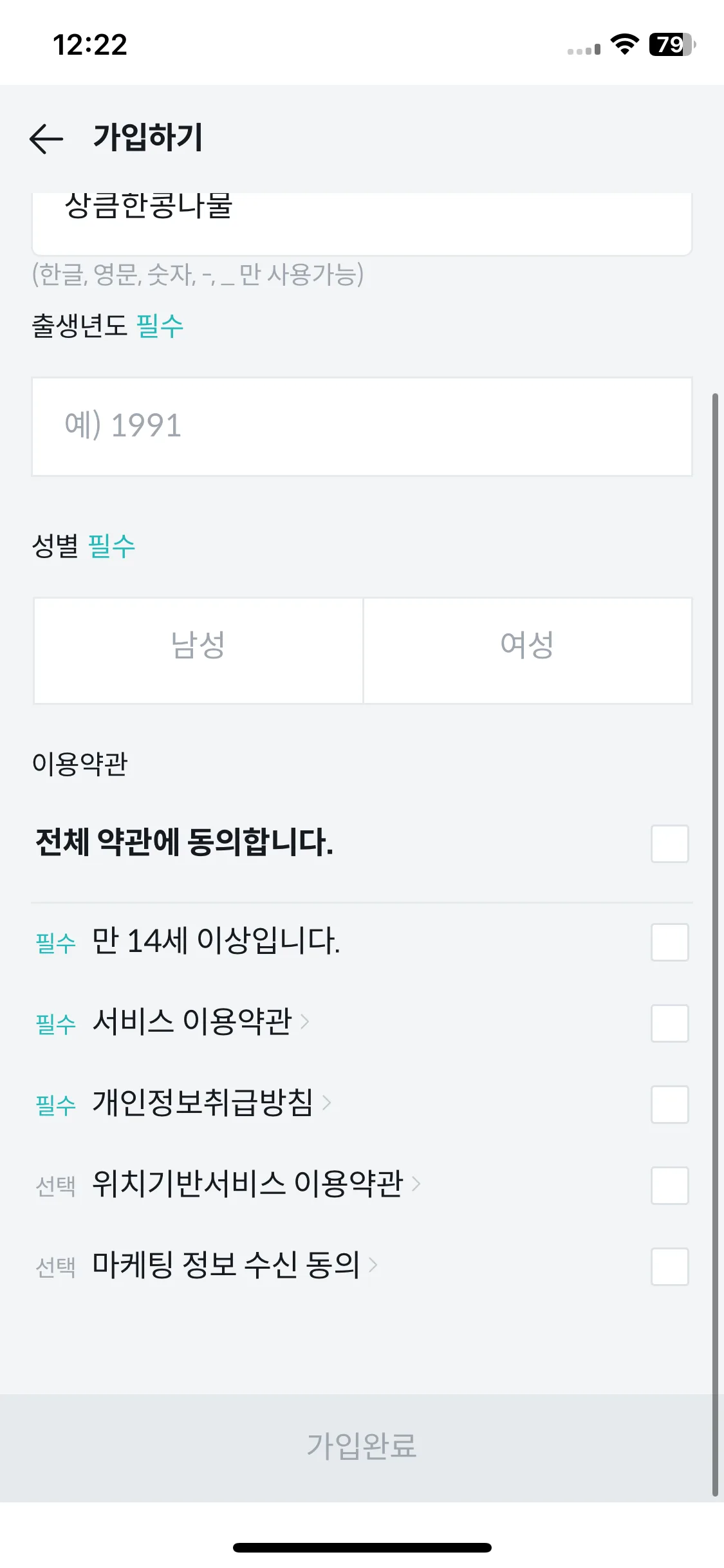
Task: Open 개인정보취급방침 chevron arrow
Action: (x=327, y=1103)
